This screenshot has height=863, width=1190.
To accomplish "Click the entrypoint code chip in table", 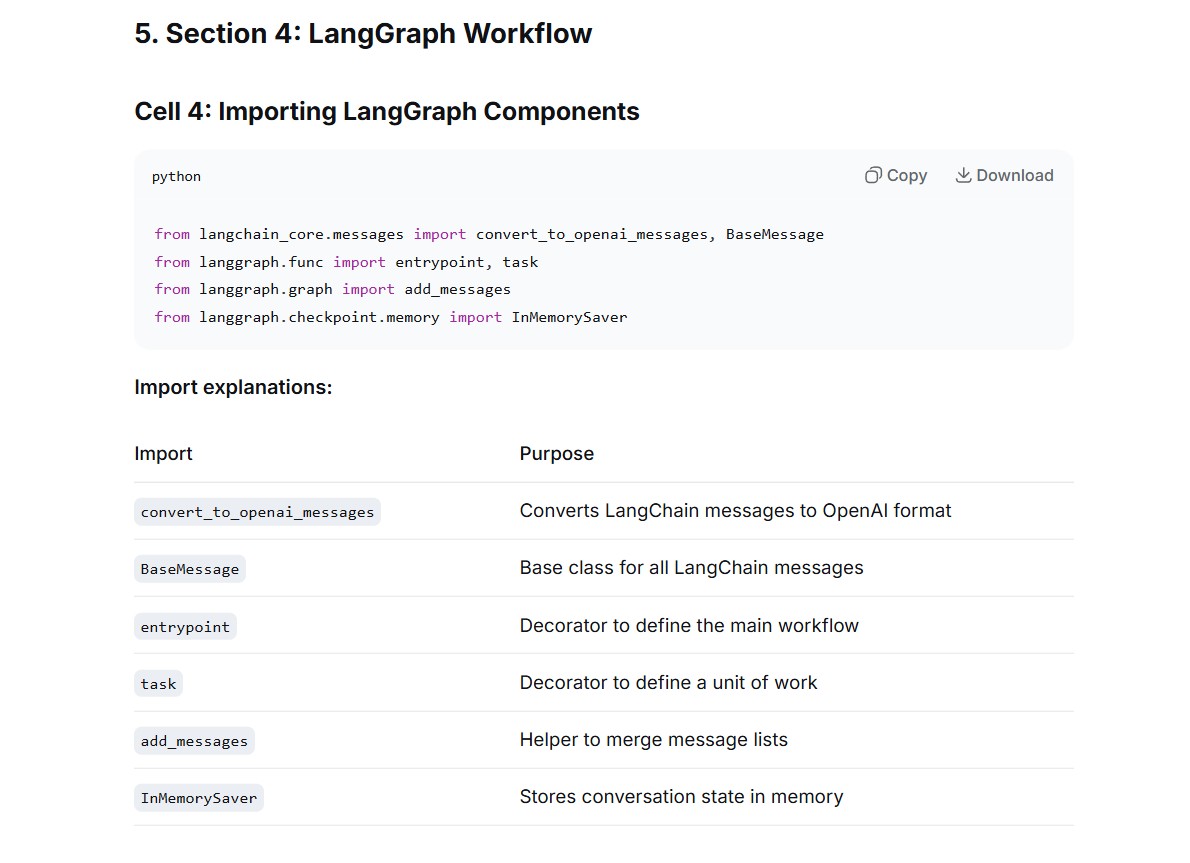I will (185, 626).
